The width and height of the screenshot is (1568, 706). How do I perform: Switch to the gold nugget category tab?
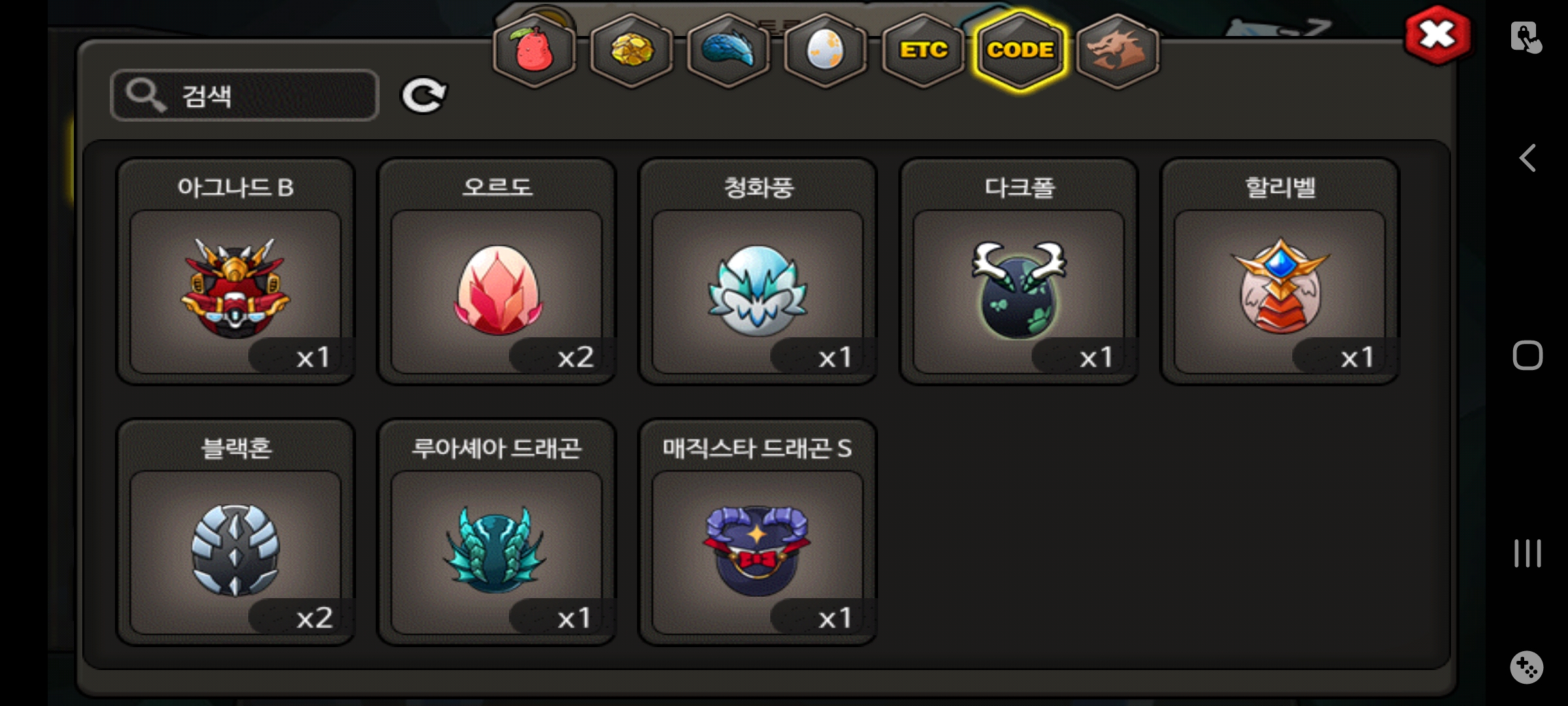631,50
